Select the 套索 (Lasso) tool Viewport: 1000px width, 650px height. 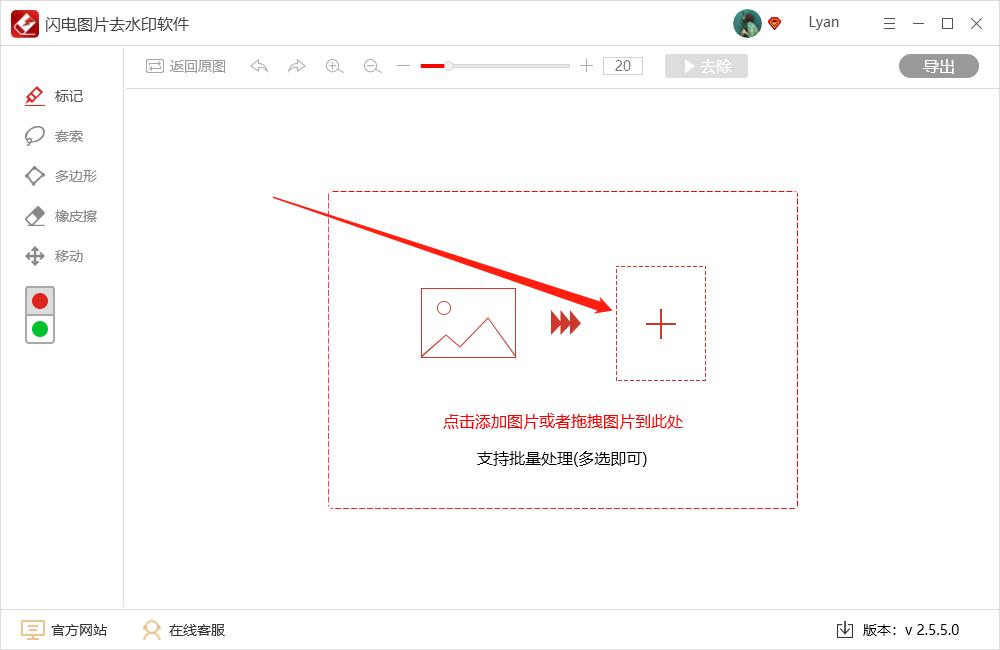pyautogui.click(x=60, y=136)
